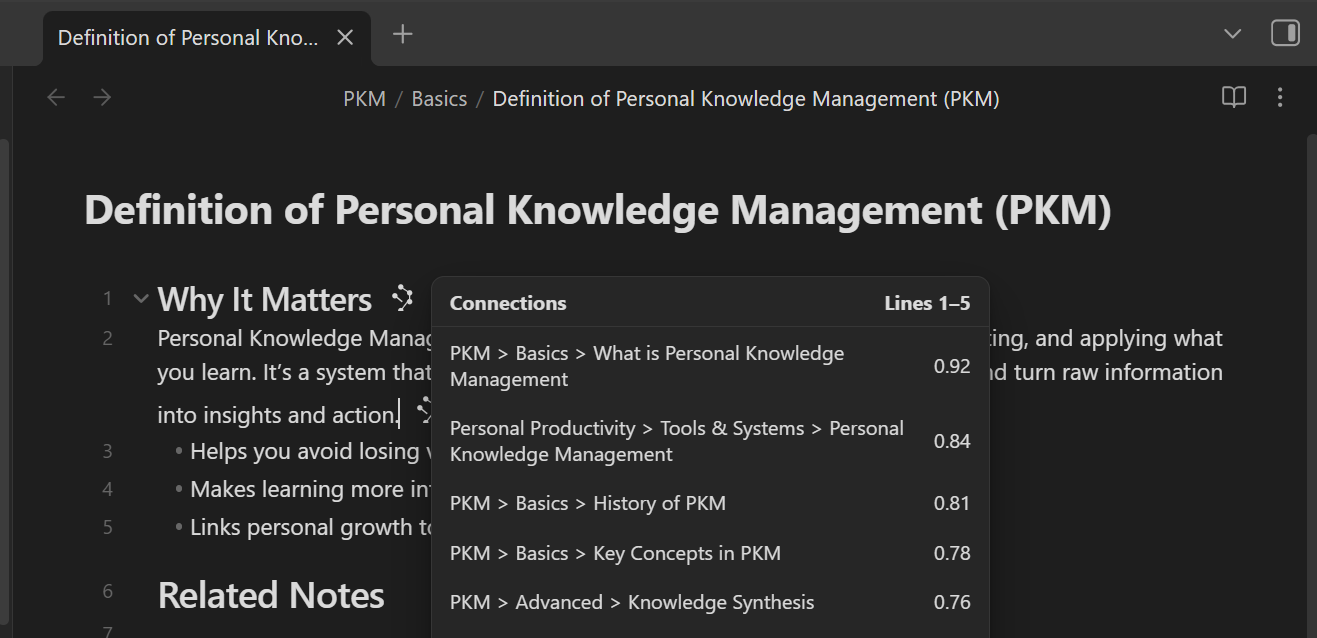Click PKM in the breadcrumb path

[x=364, y=98]
